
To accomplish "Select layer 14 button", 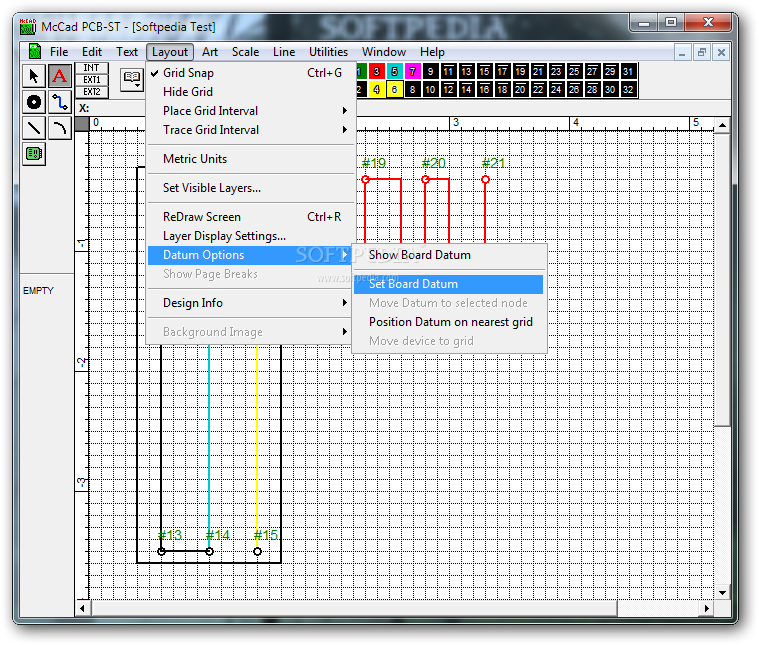I will pyautogui.click(x=466, y=90).
